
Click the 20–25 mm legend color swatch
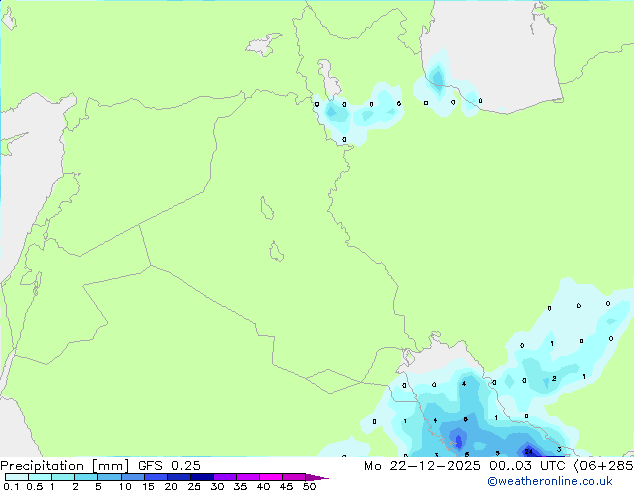click(x=179, y=477)
